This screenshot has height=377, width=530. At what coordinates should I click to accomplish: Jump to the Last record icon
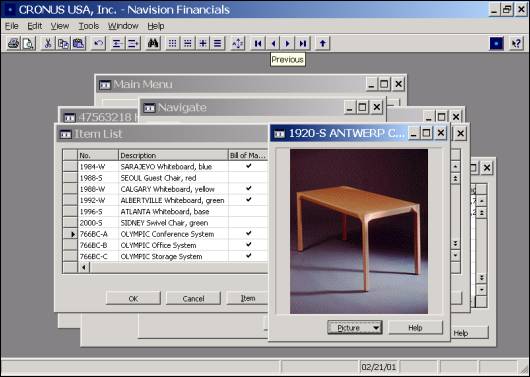[x=303, y=43]
